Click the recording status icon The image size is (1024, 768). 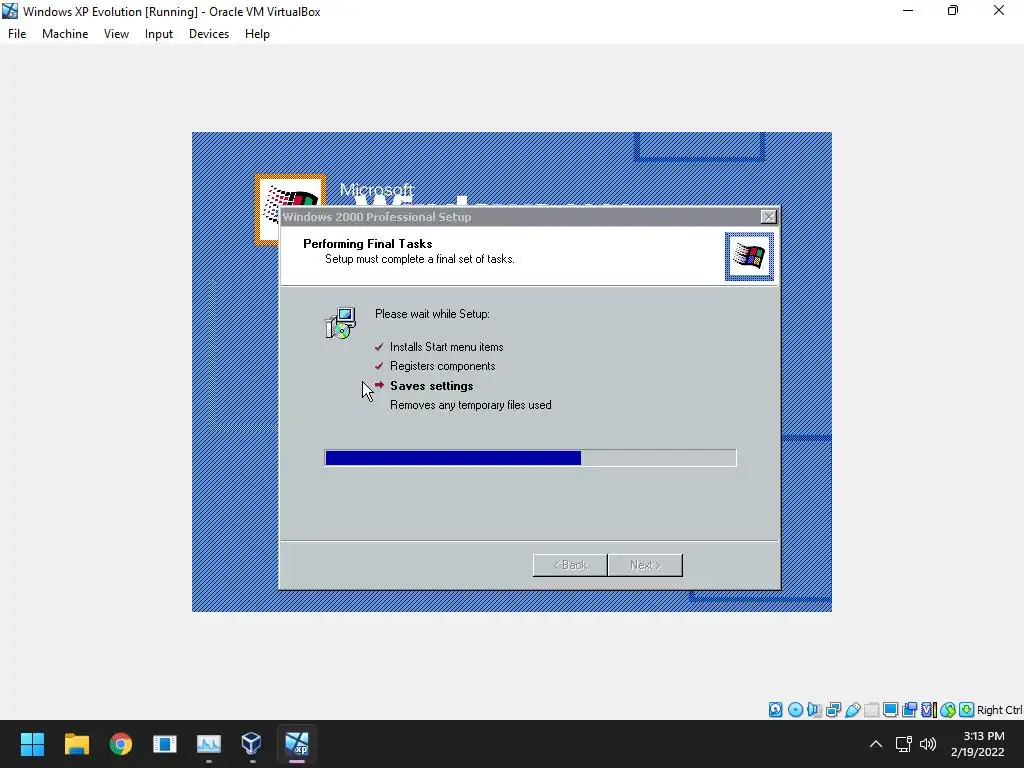(909, 710)
